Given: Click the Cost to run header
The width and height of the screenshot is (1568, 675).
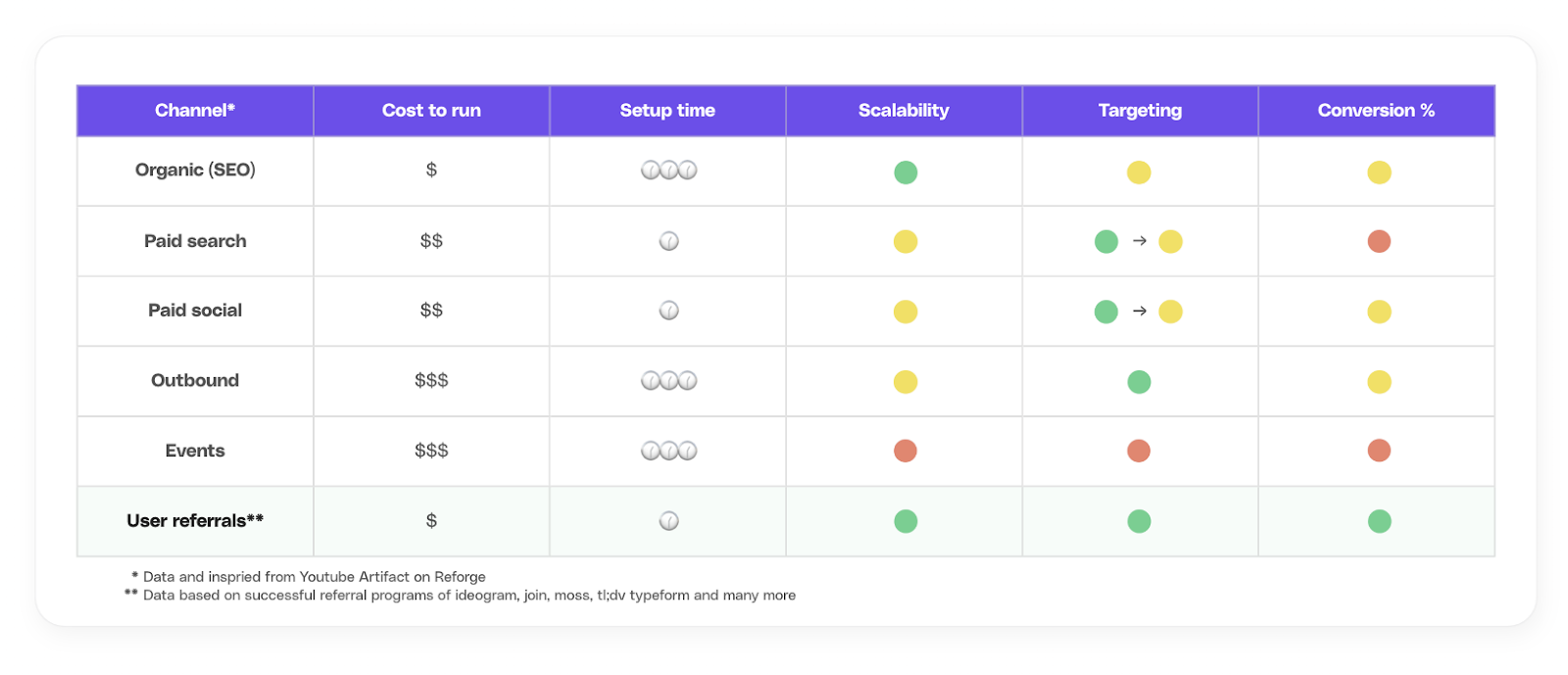Looking at the screenshot, I should pos(431,111).
